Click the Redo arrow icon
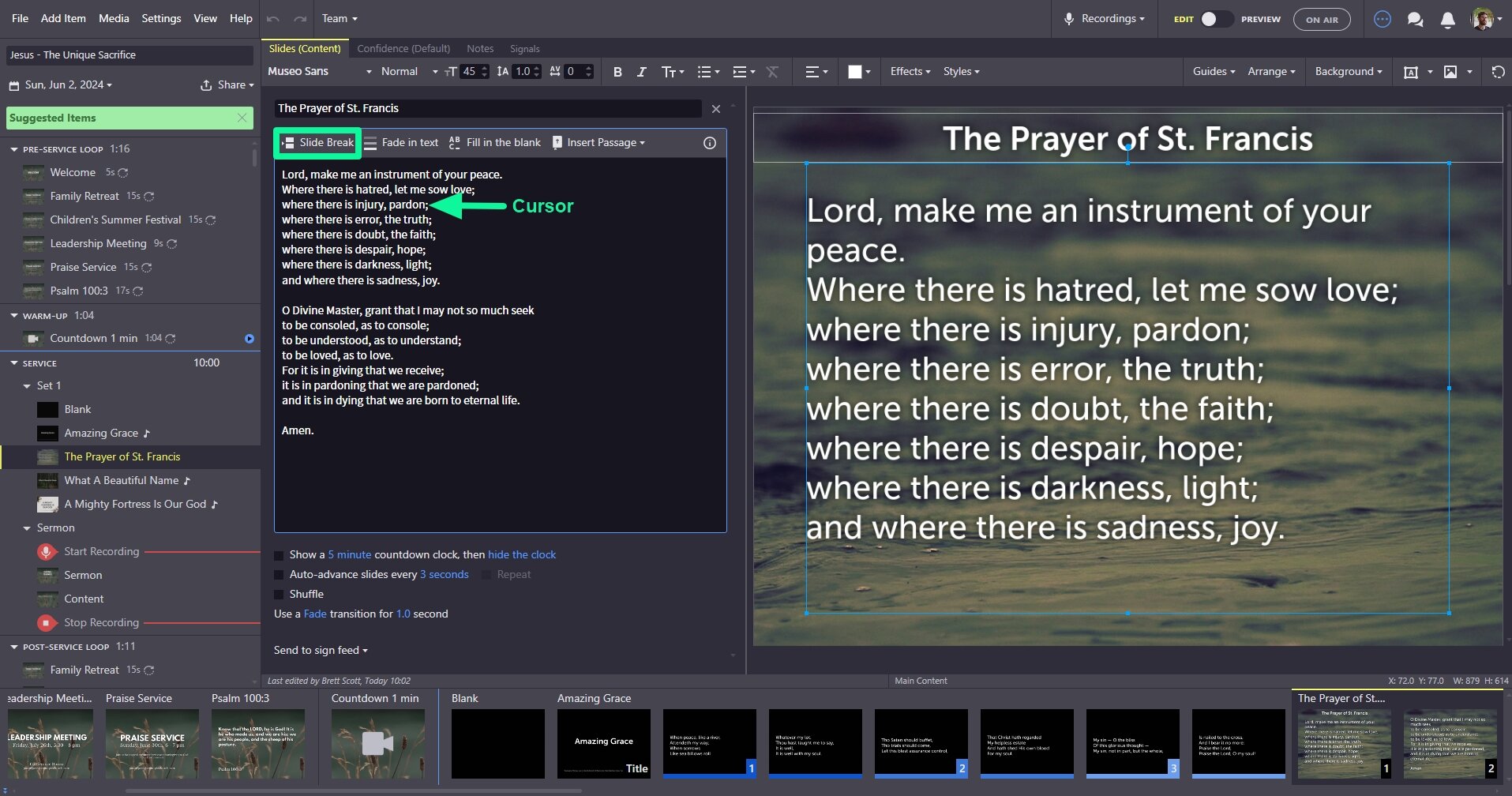 coord(300,18)
